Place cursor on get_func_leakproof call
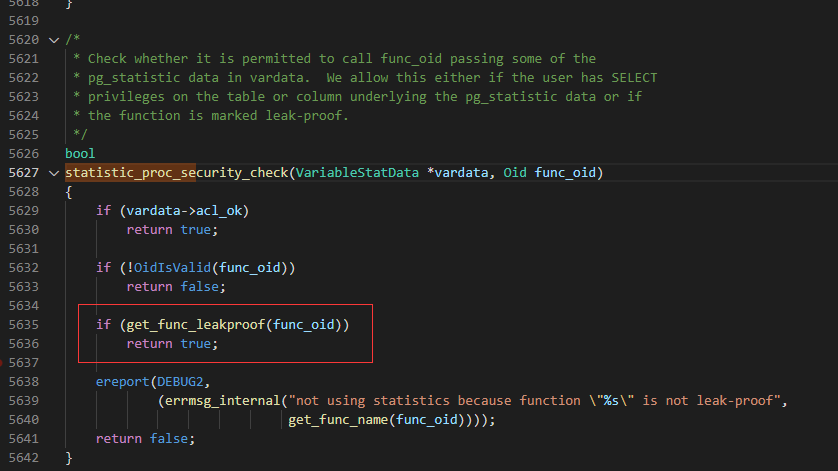Screen dimensions: 838x471 196,325
